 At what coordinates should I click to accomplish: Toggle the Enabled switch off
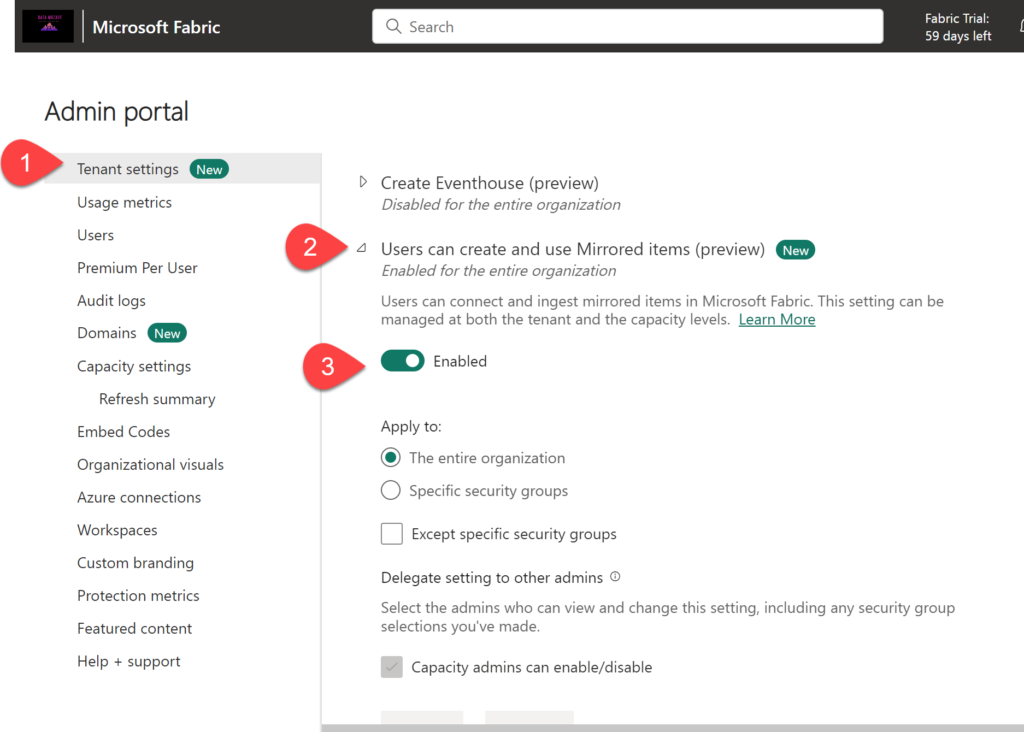pos(402,360)
